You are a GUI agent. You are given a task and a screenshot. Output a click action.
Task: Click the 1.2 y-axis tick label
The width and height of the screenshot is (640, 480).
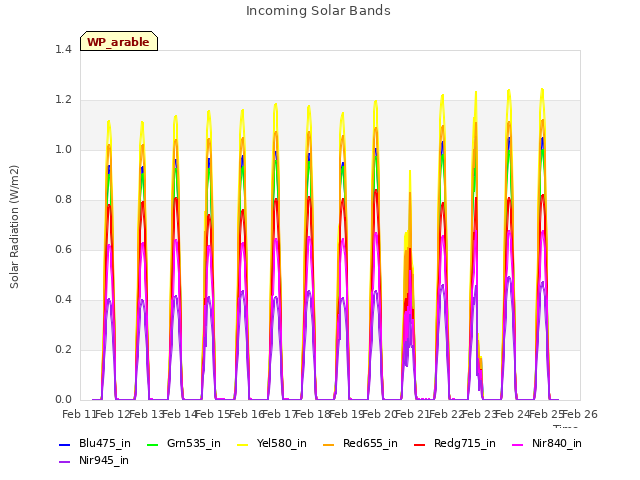tap(63, 100)
